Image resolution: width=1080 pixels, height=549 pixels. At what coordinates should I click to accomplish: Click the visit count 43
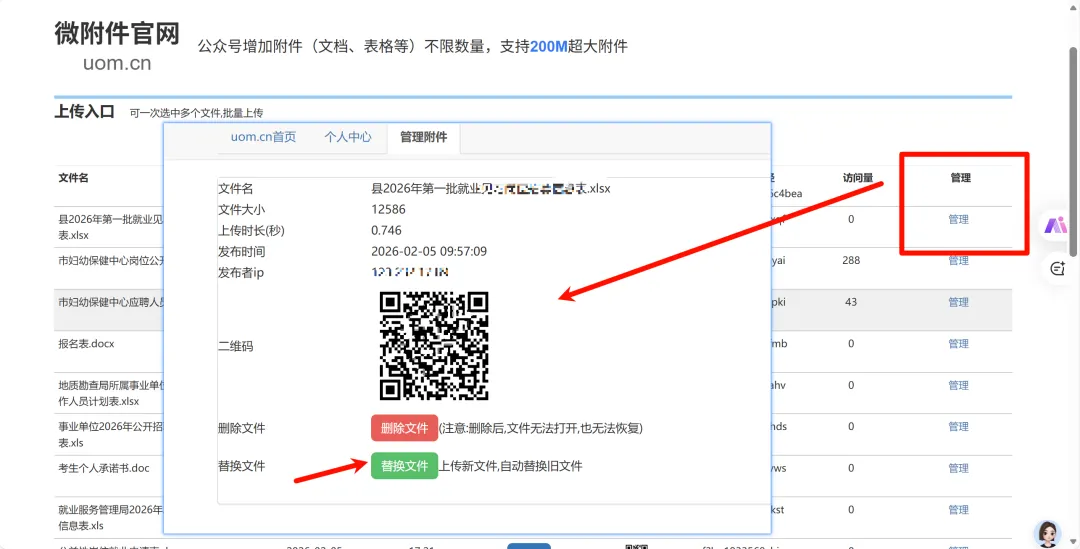pyautogui.click(x=851, y=302)
